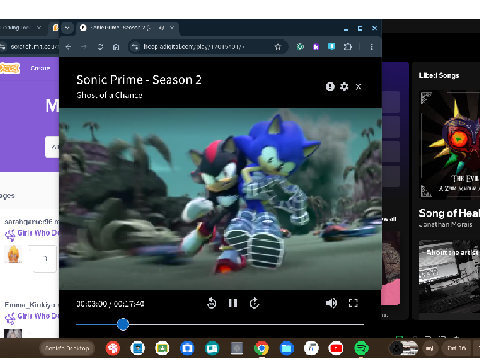Open the Google Classroom shelf icon
480x360 pixels.
point(162,348)
